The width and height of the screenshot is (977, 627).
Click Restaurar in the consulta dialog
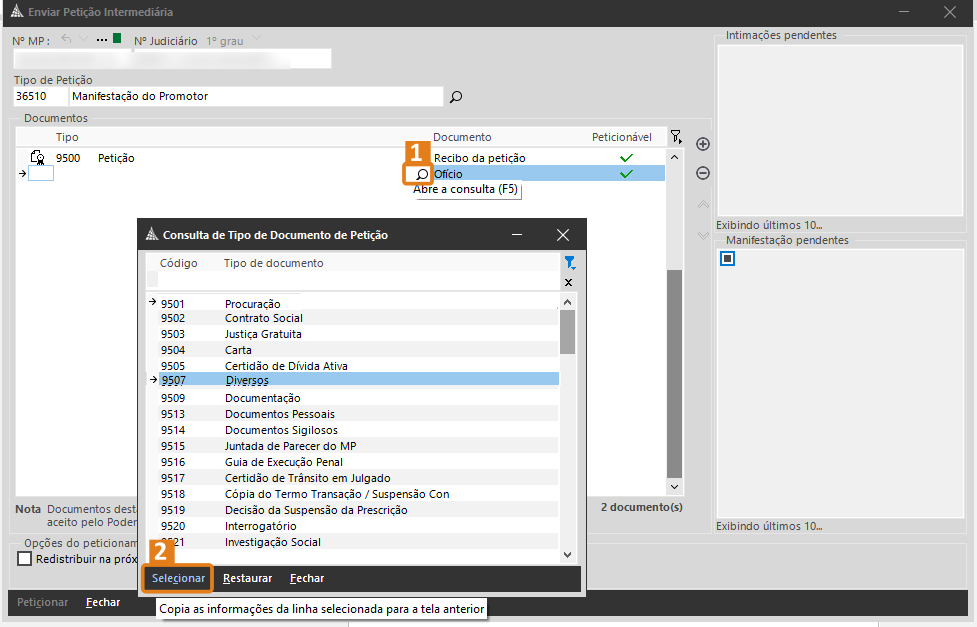click(247, 578)
